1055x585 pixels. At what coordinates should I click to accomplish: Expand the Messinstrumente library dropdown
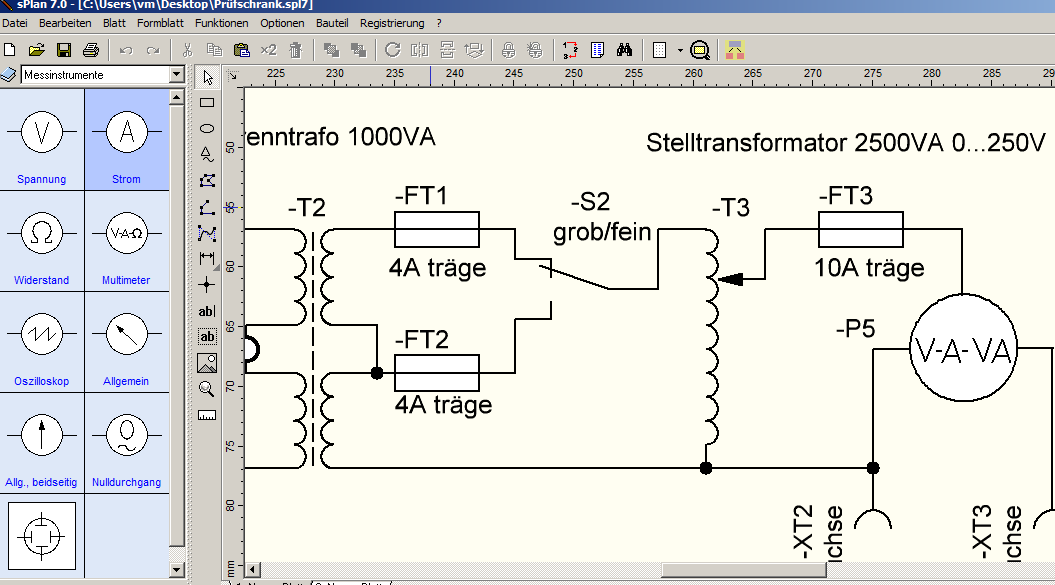click(176, 75)
